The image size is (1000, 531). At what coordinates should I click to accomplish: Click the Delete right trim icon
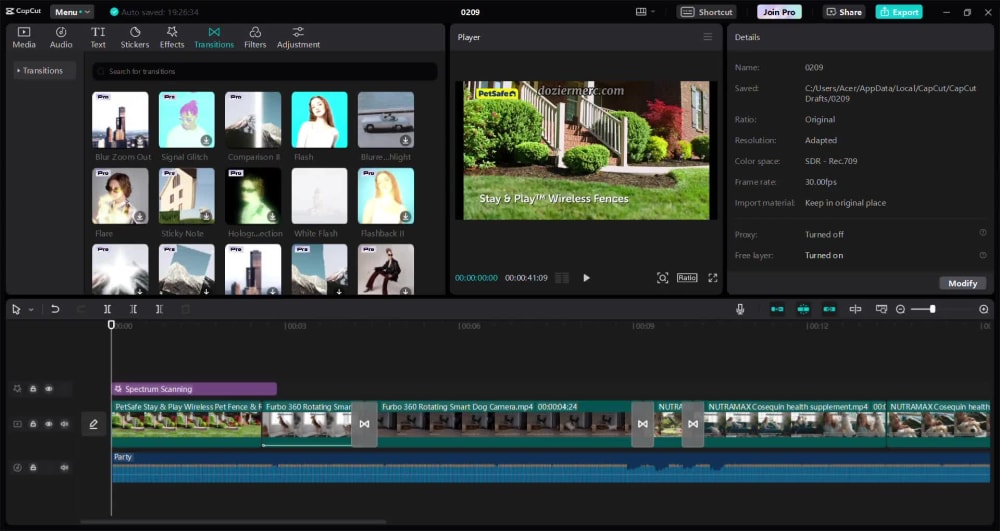pos(159,309)
